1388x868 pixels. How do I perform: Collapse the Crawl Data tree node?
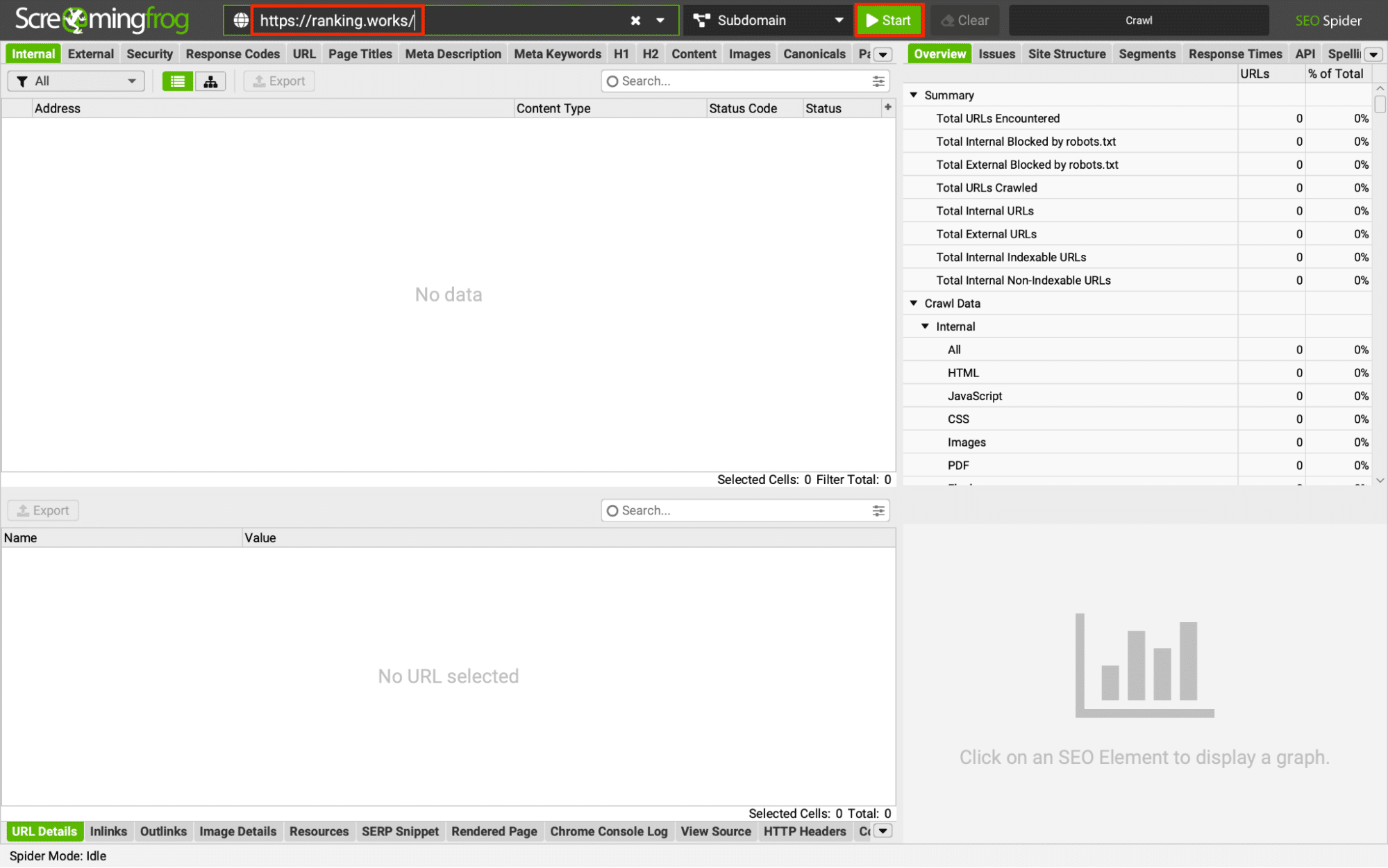point(914,303)
